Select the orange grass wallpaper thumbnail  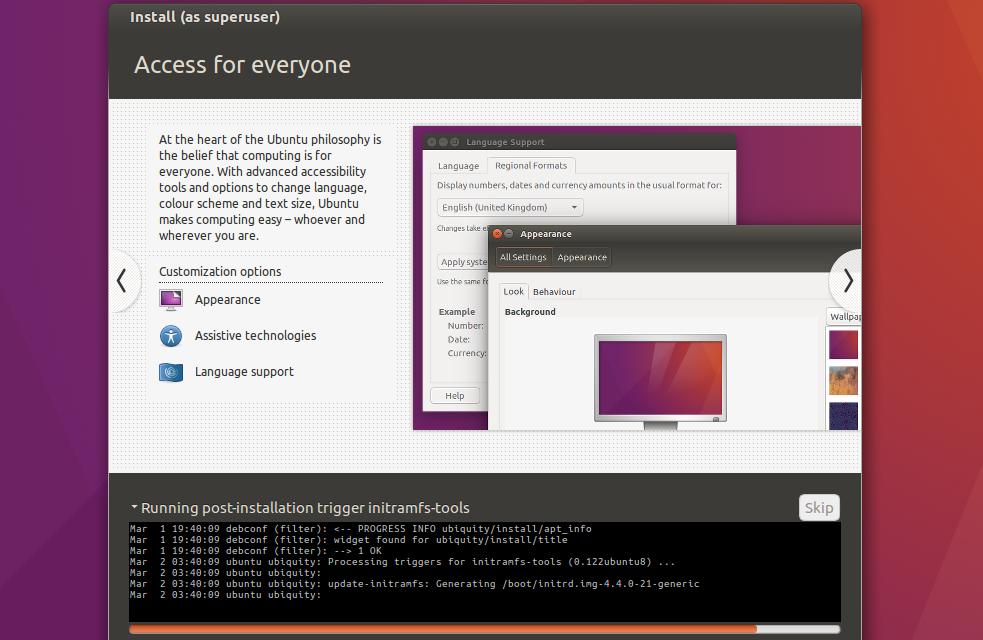(843, 380)
